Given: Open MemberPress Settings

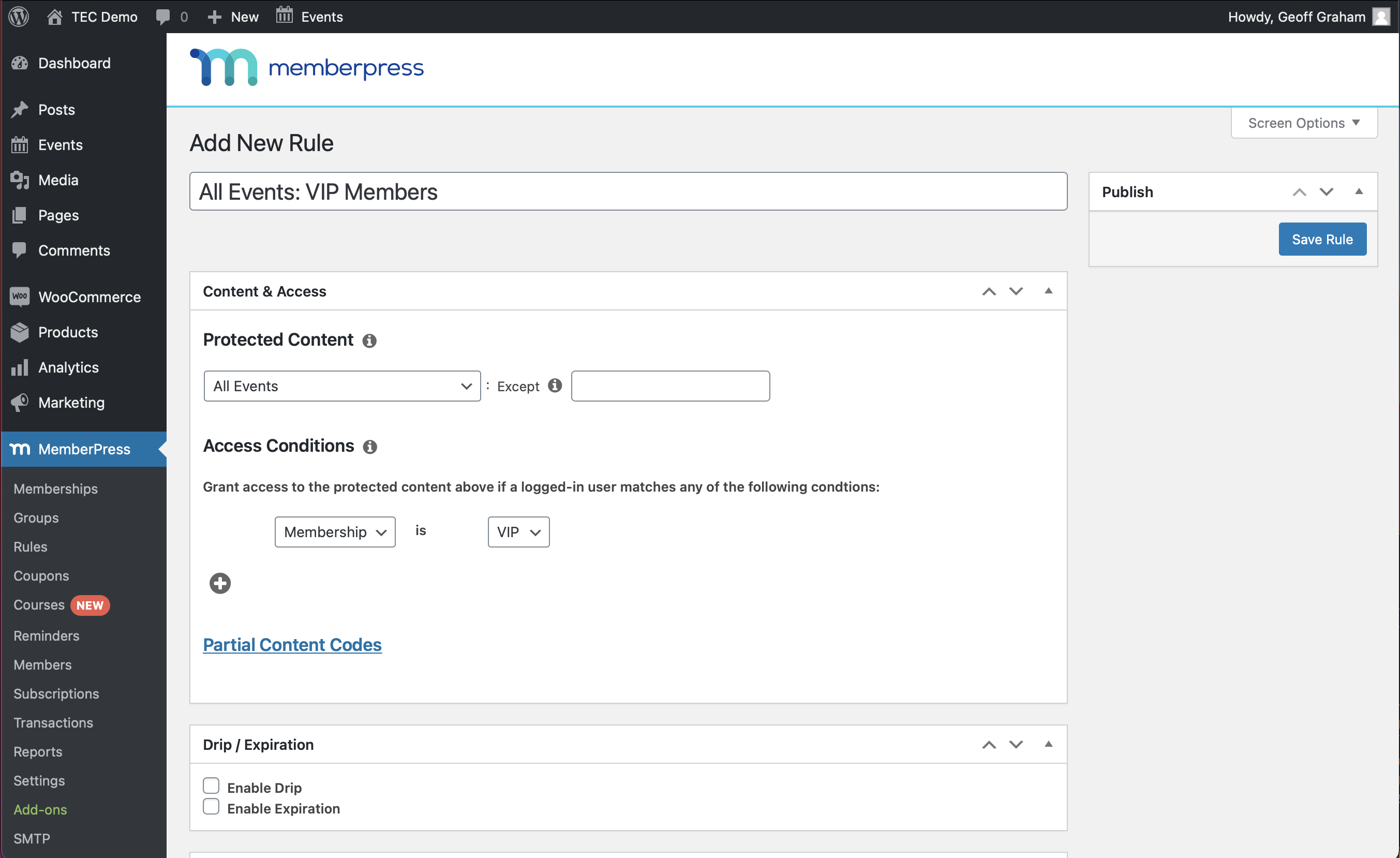Looking at the screenshot, I should [39, 781].
